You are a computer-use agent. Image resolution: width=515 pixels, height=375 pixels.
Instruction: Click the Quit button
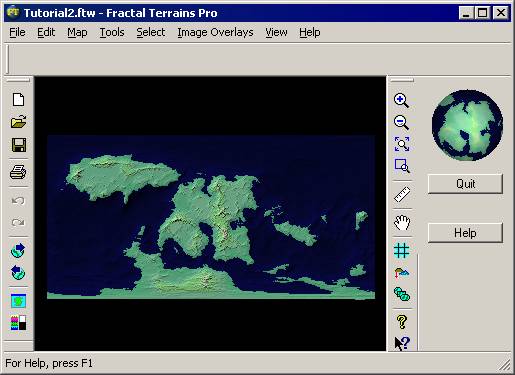click(x=465, y=184)
